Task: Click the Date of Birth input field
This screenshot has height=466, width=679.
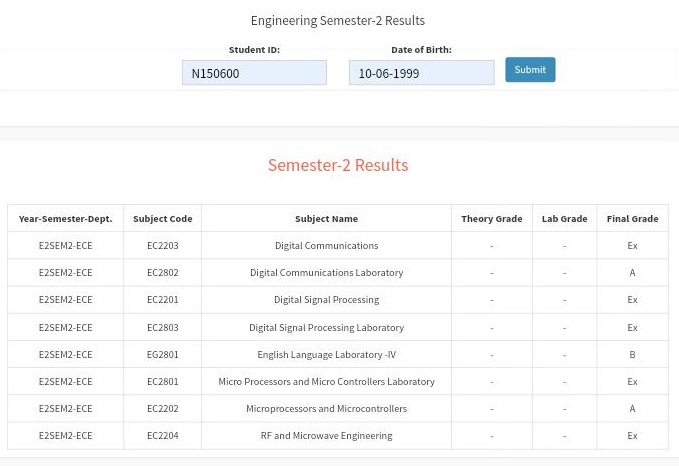Action: point(421,73)
